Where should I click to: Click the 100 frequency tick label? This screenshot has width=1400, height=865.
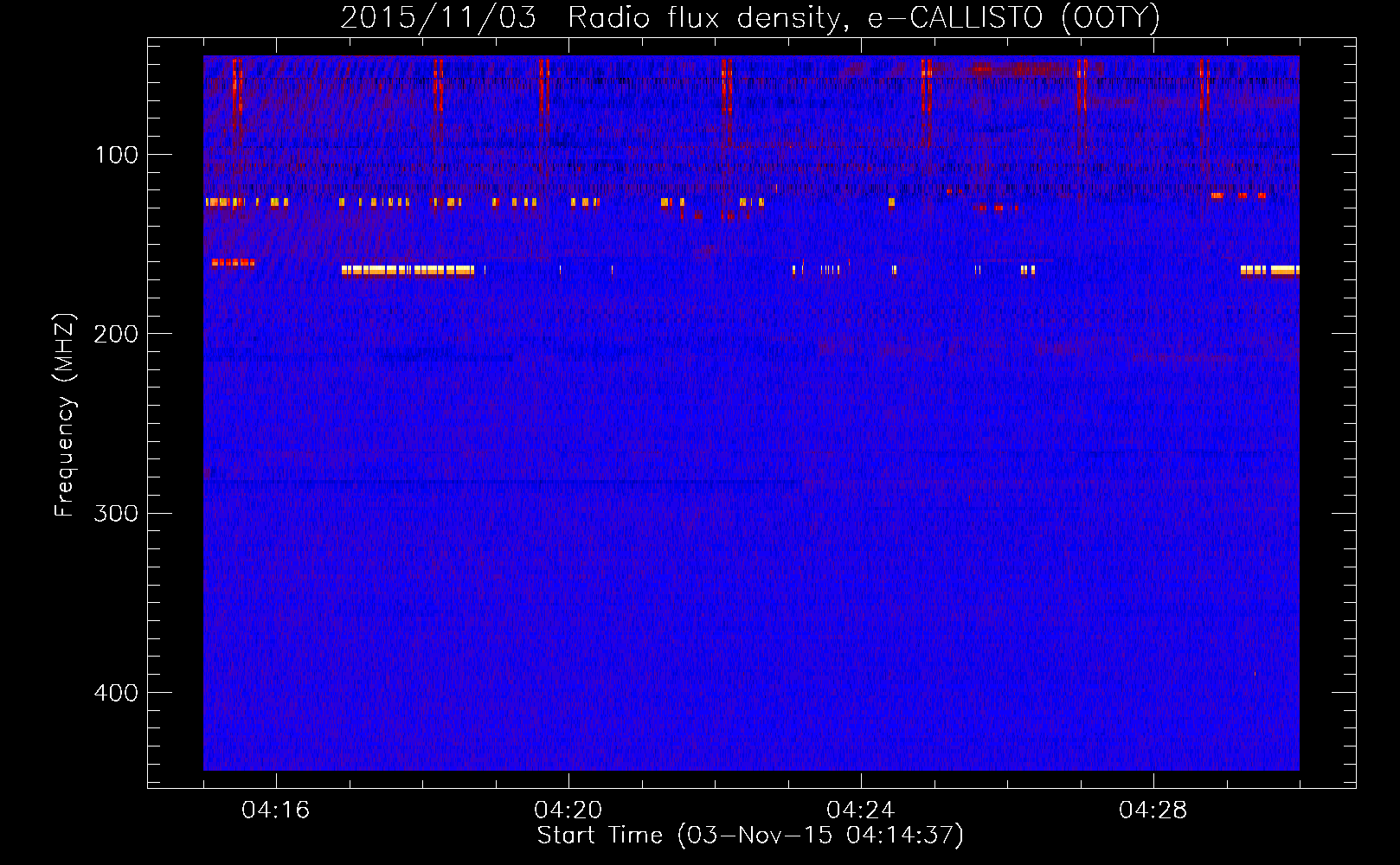pos(117,155)
